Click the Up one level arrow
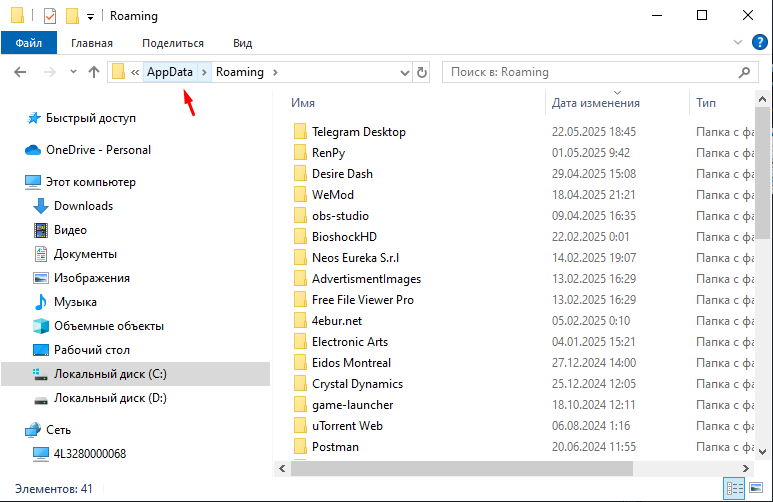The width and height of the screenshot is (773, 502). (x=94, y=72)
